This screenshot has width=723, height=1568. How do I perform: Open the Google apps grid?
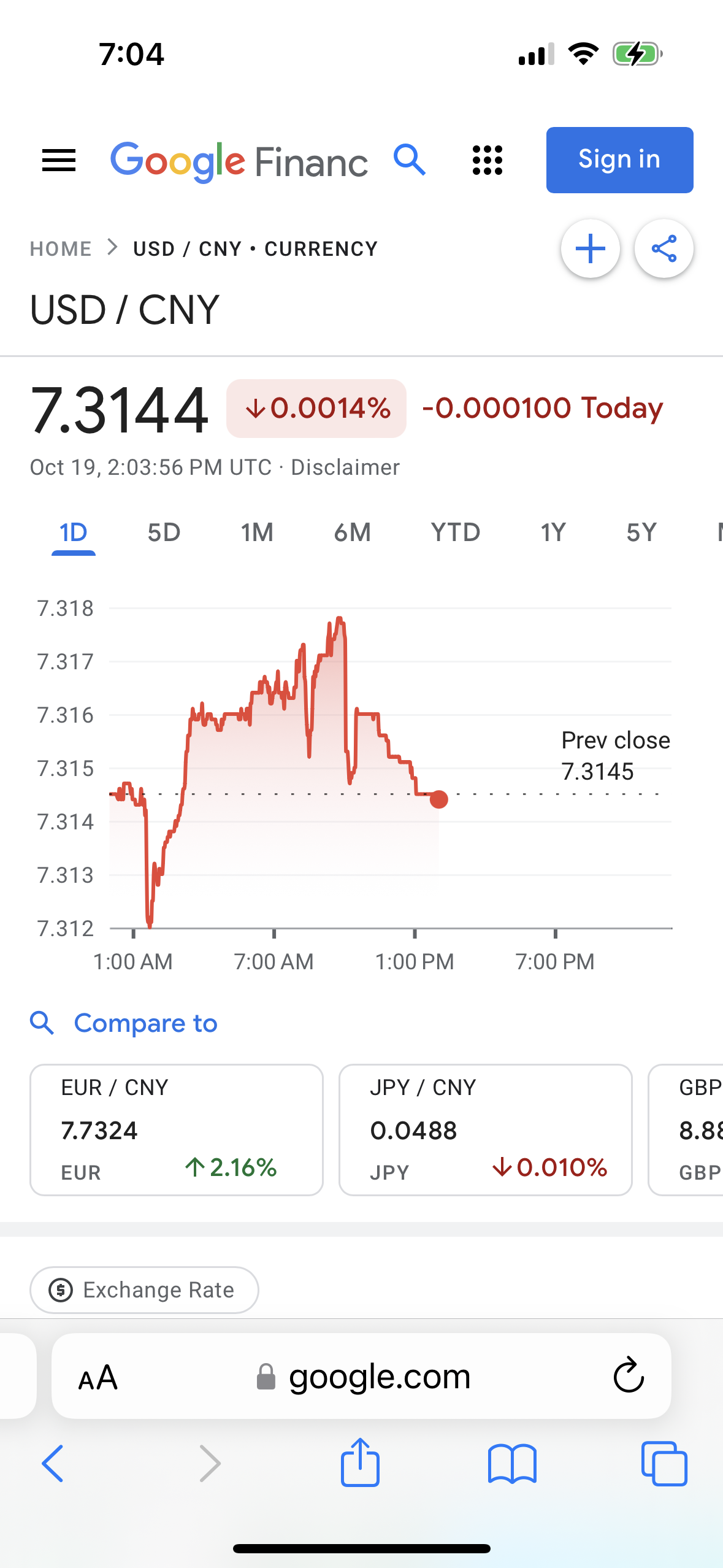click(488, 161)
